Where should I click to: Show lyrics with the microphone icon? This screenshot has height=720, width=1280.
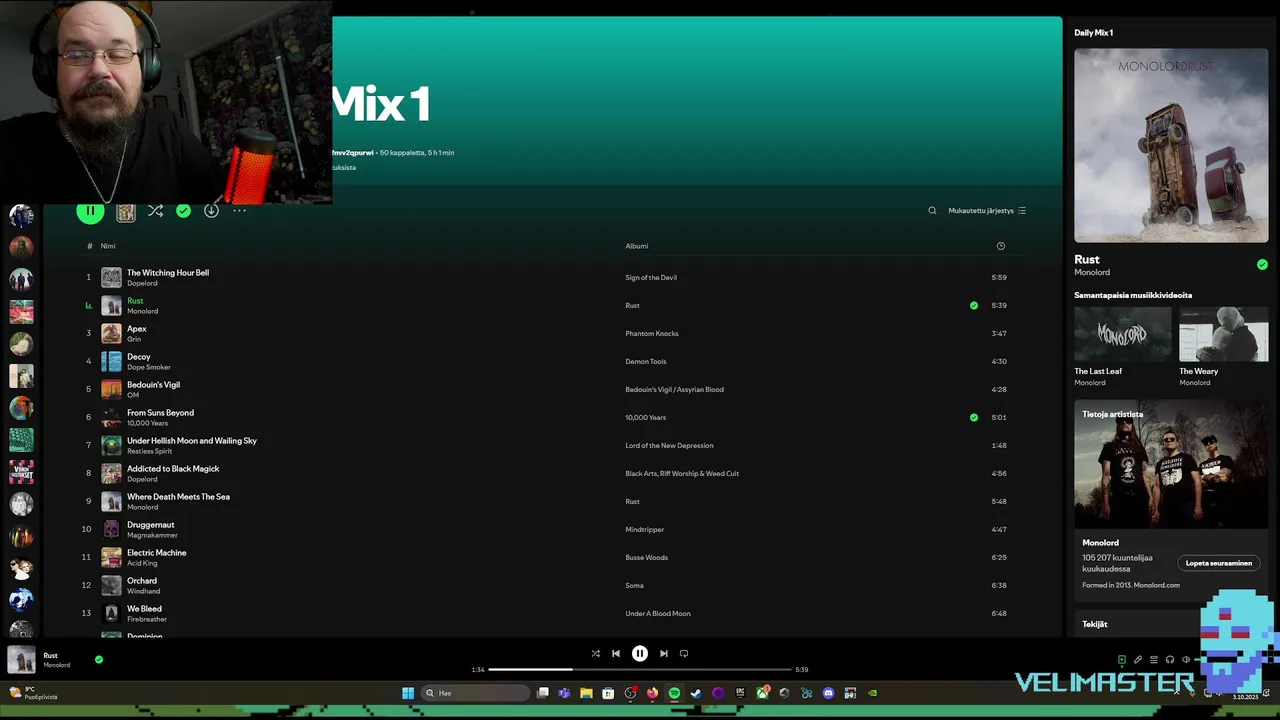pyautogui.click(x=1138, y=659)
